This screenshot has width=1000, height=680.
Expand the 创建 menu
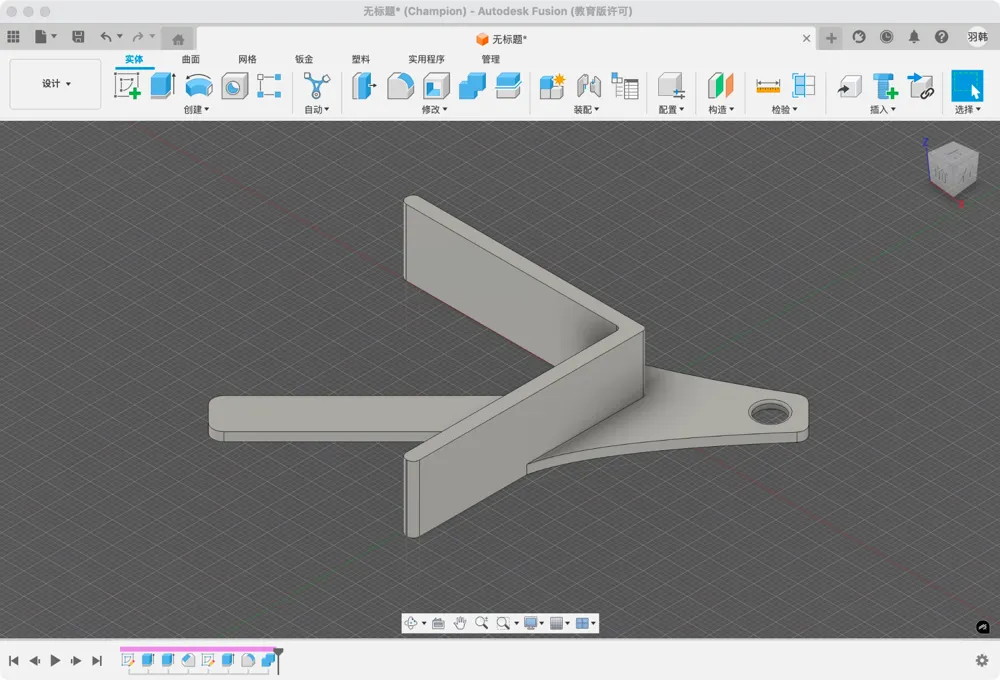click(196, 110)
